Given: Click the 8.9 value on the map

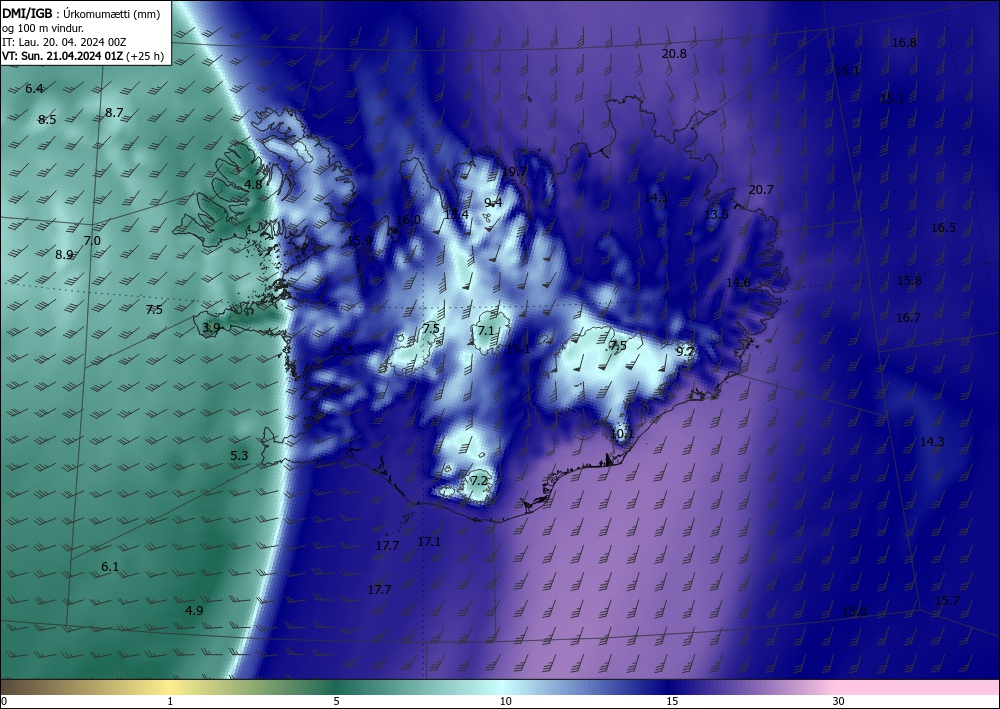Looking at the screenshot, I should [64, 254].
